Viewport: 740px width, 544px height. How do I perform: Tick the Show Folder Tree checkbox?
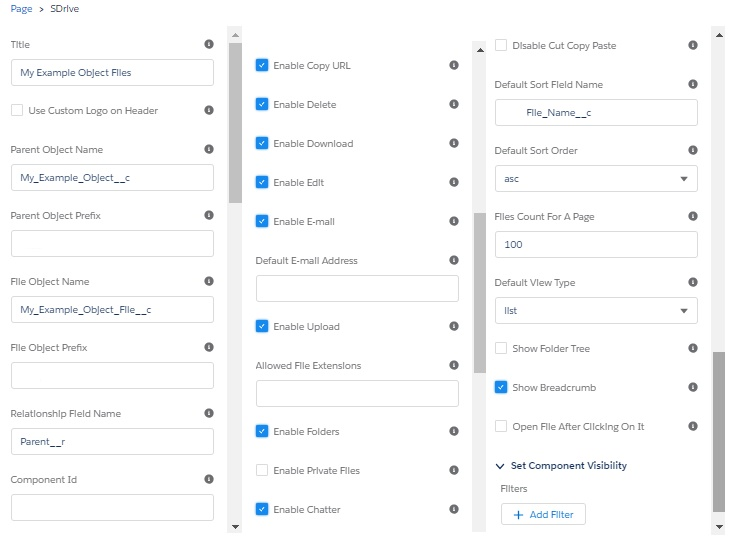tap(501, 348)
